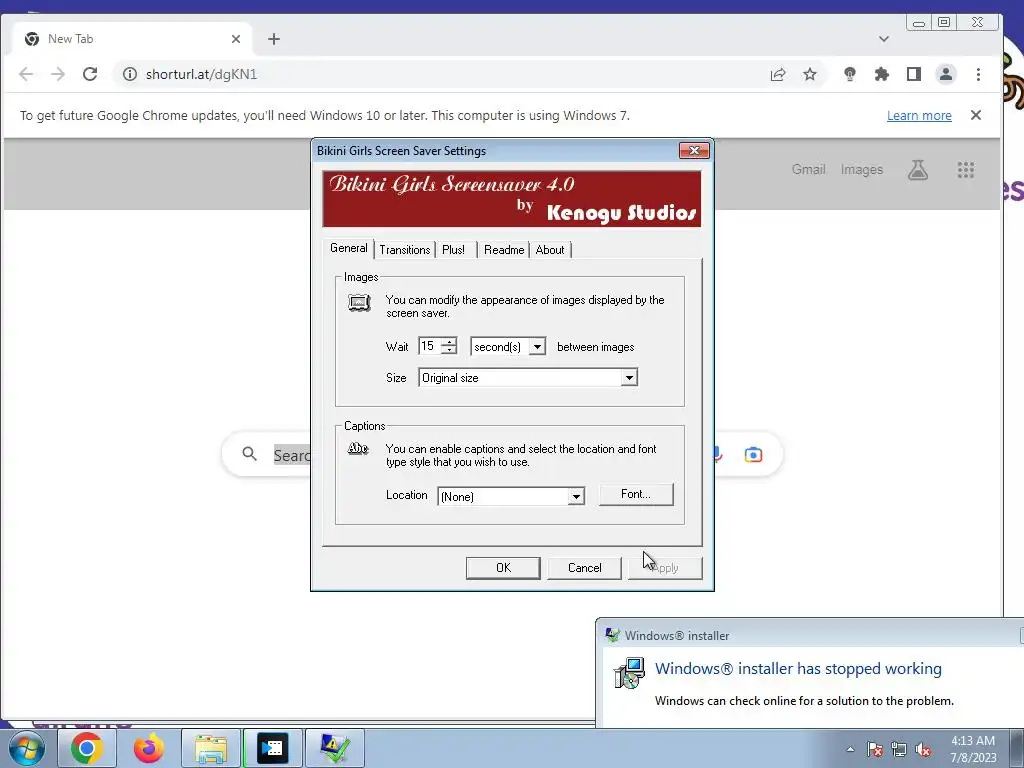1024x768 pixels.
Task: Cancel the Screen Saver Settings dialog
Action: click(x=584, y=568)
